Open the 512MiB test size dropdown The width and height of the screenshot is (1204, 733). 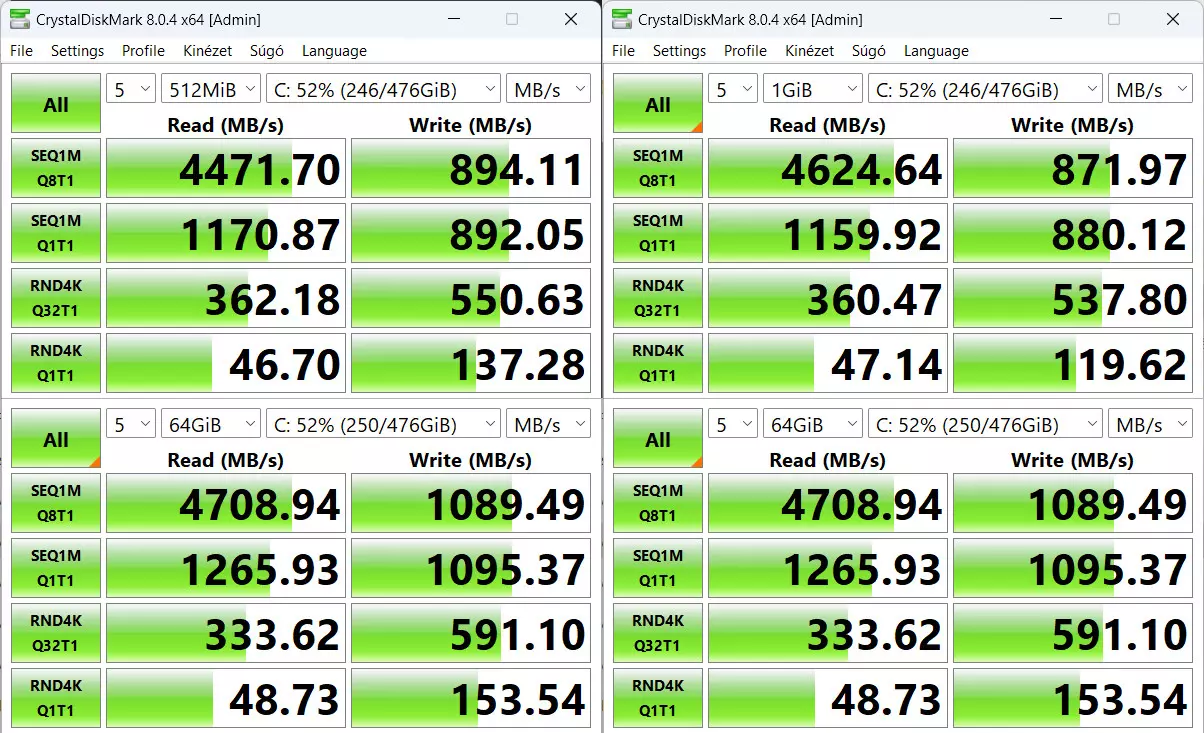pyautogui.click(x=210, y=89)
